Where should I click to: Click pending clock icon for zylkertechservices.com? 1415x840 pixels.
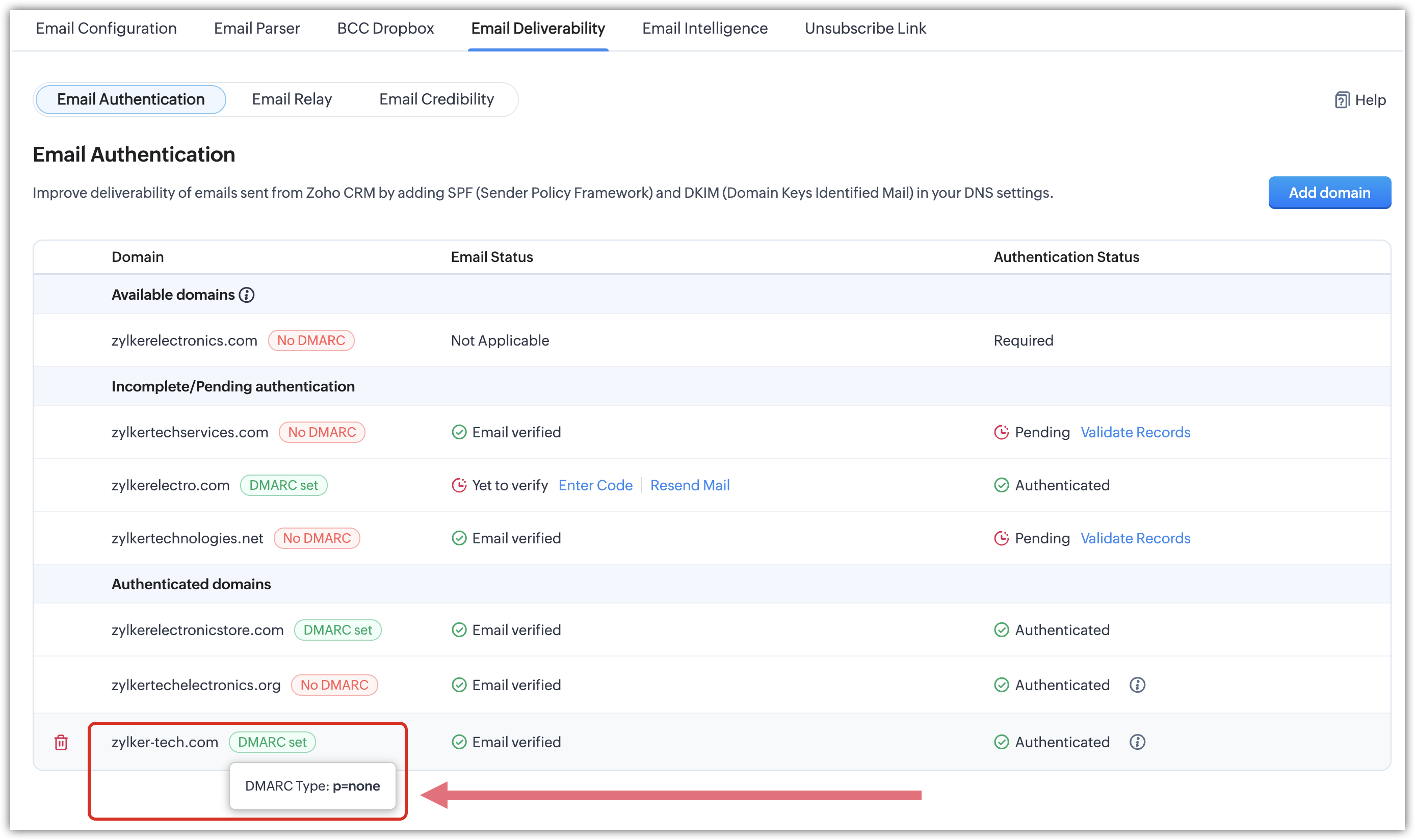coord(1001,432)
